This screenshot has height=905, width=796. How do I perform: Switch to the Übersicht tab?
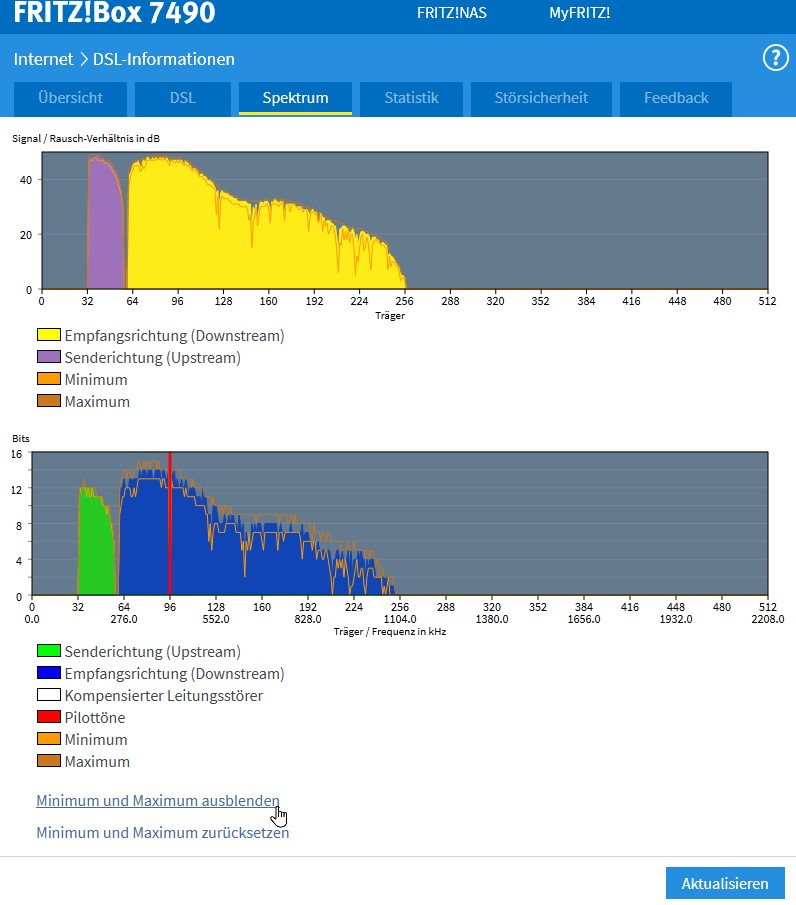tap(70, 98)
